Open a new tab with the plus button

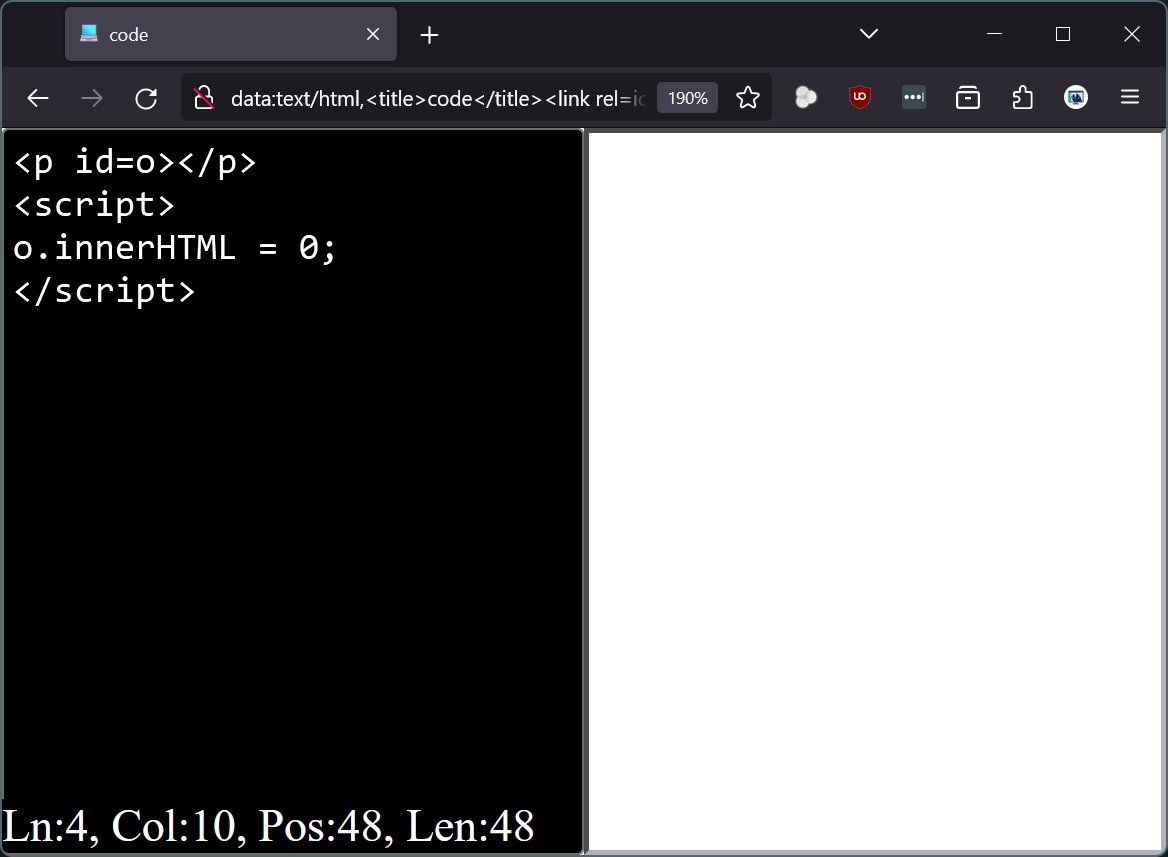tap(429, 34)
